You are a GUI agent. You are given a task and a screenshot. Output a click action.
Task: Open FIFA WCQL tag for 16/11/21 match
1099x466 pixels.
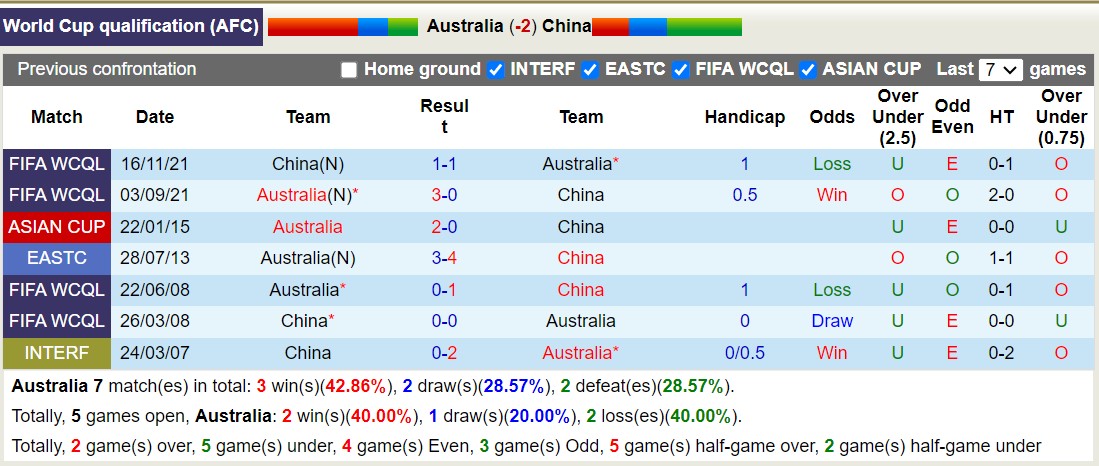point(57,165)
